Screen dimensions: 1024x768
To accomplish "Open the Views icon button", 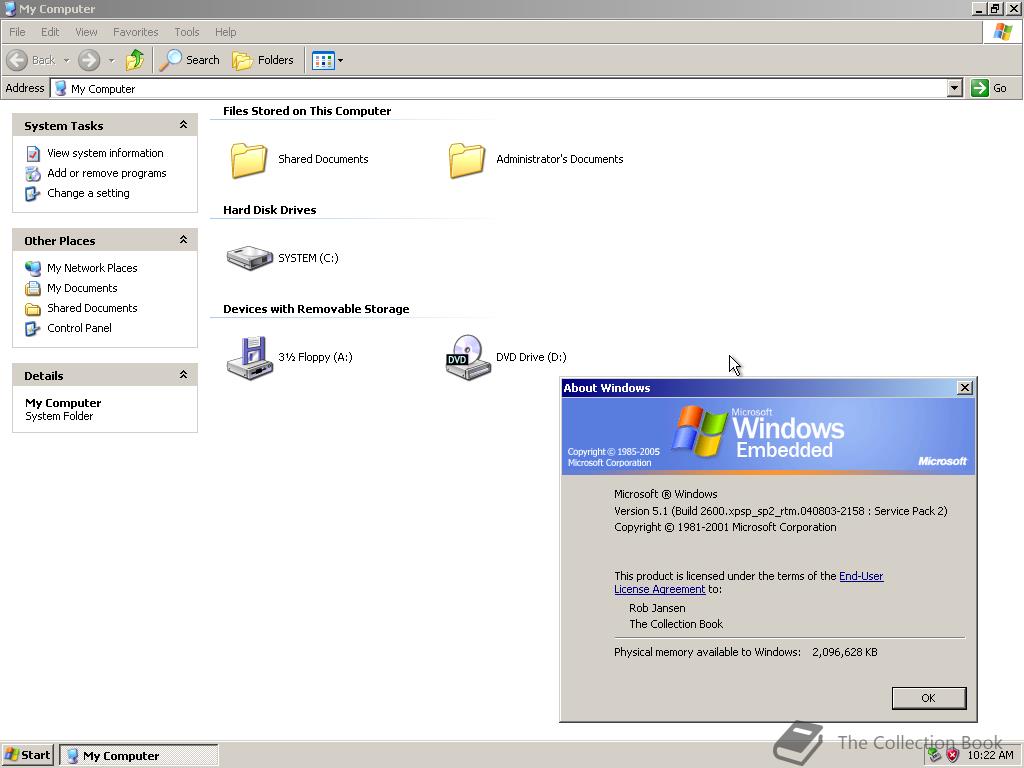I will 323,60.
